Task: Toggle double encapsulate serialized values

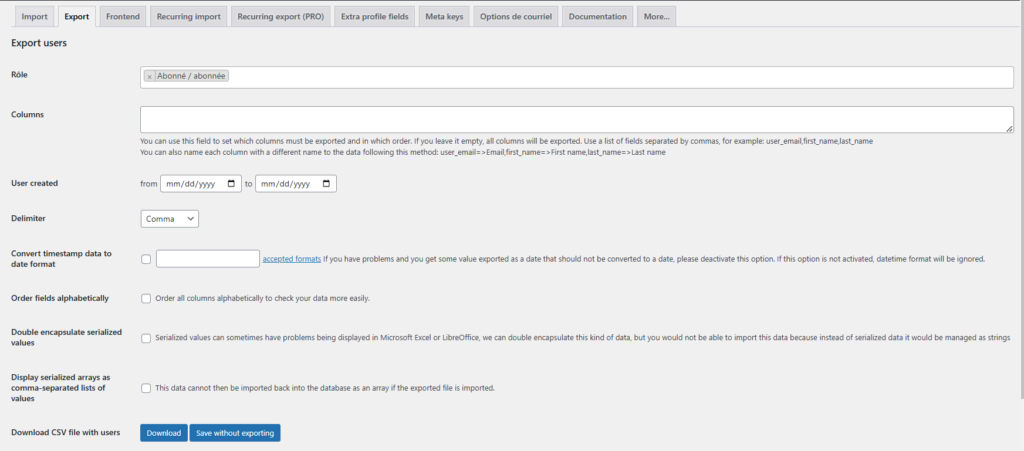Action: (x=147, y=338)
